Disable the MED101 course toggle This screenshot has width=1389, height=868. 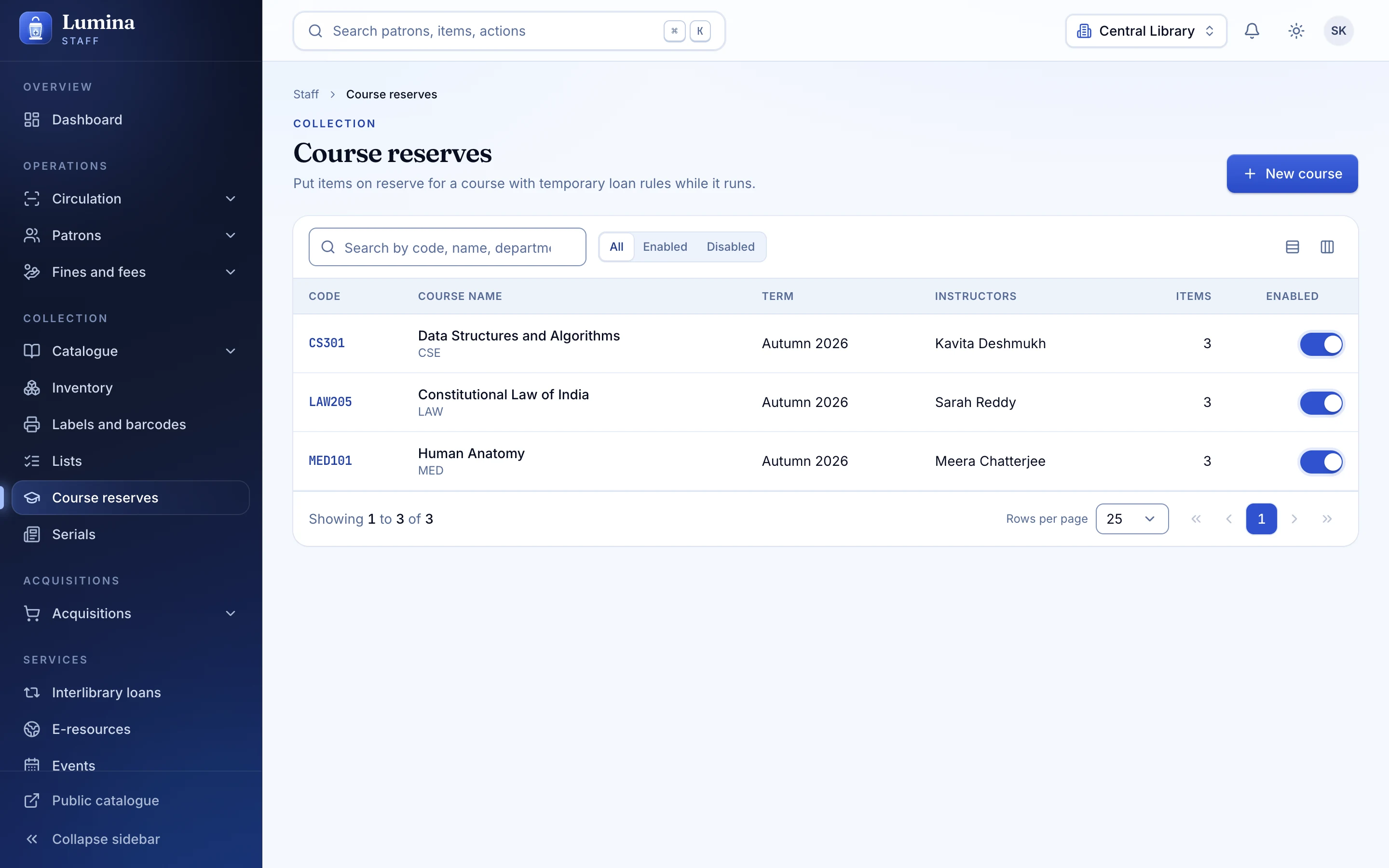1321,461
